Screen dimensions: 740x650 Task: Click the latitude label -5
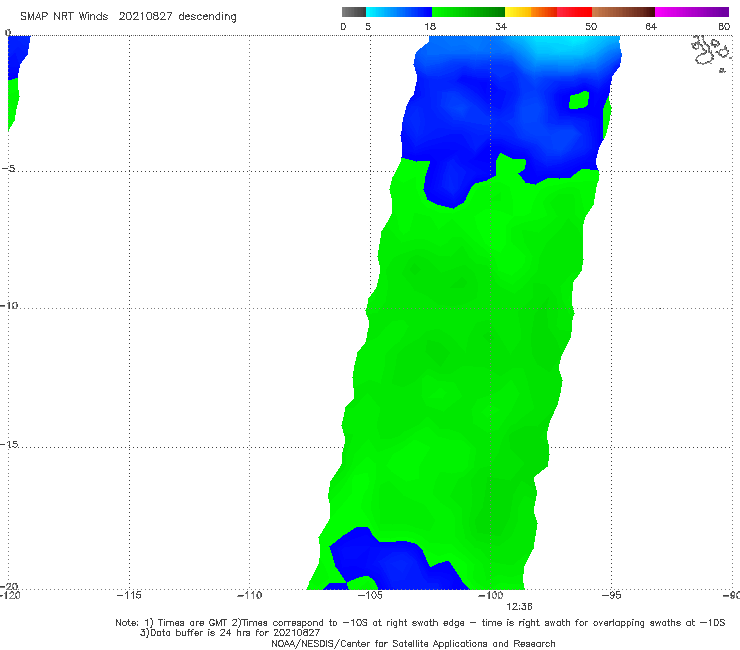click(9, 168)
